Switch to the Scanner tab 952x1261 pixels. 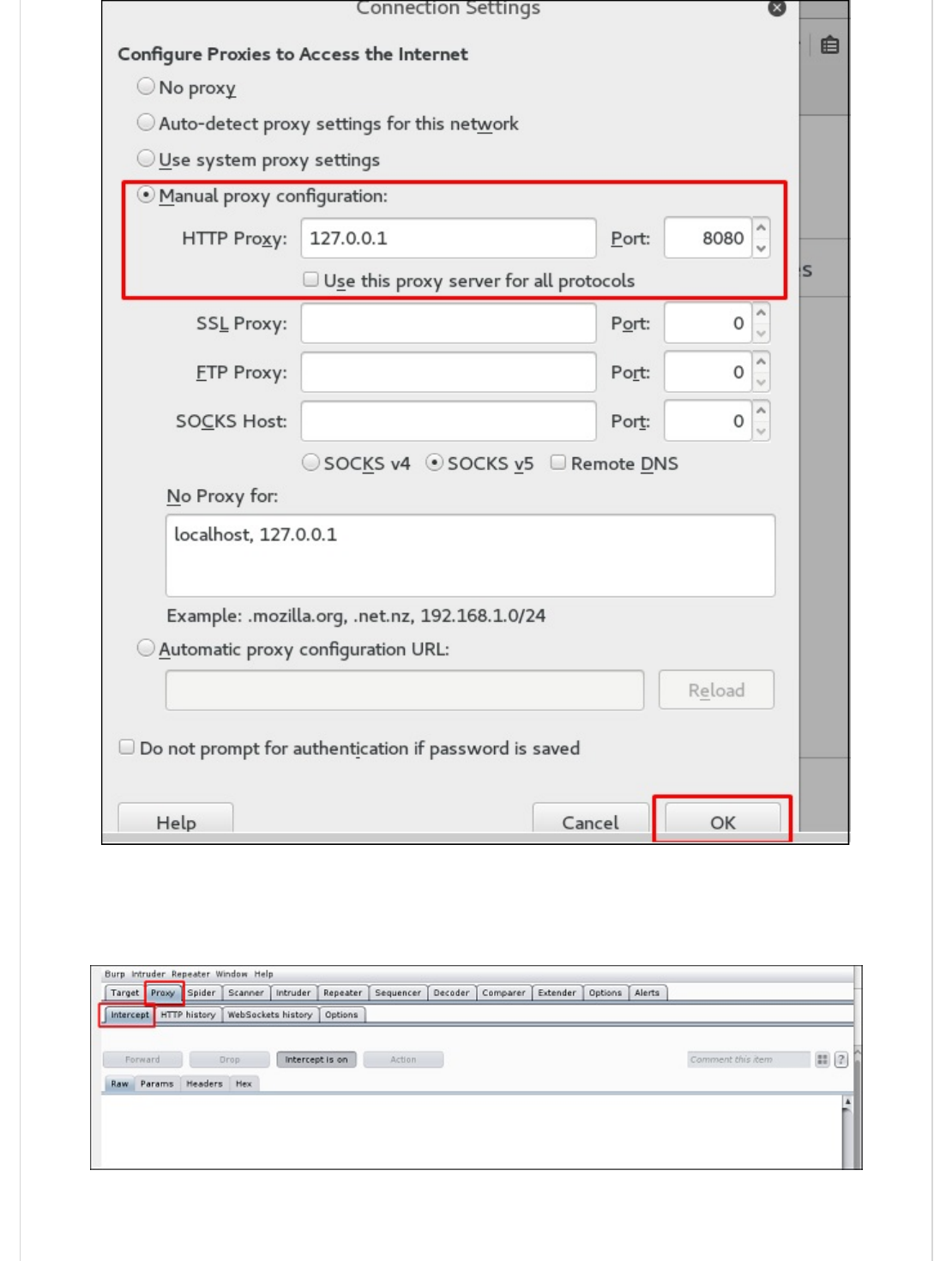[x=246, y=993]
